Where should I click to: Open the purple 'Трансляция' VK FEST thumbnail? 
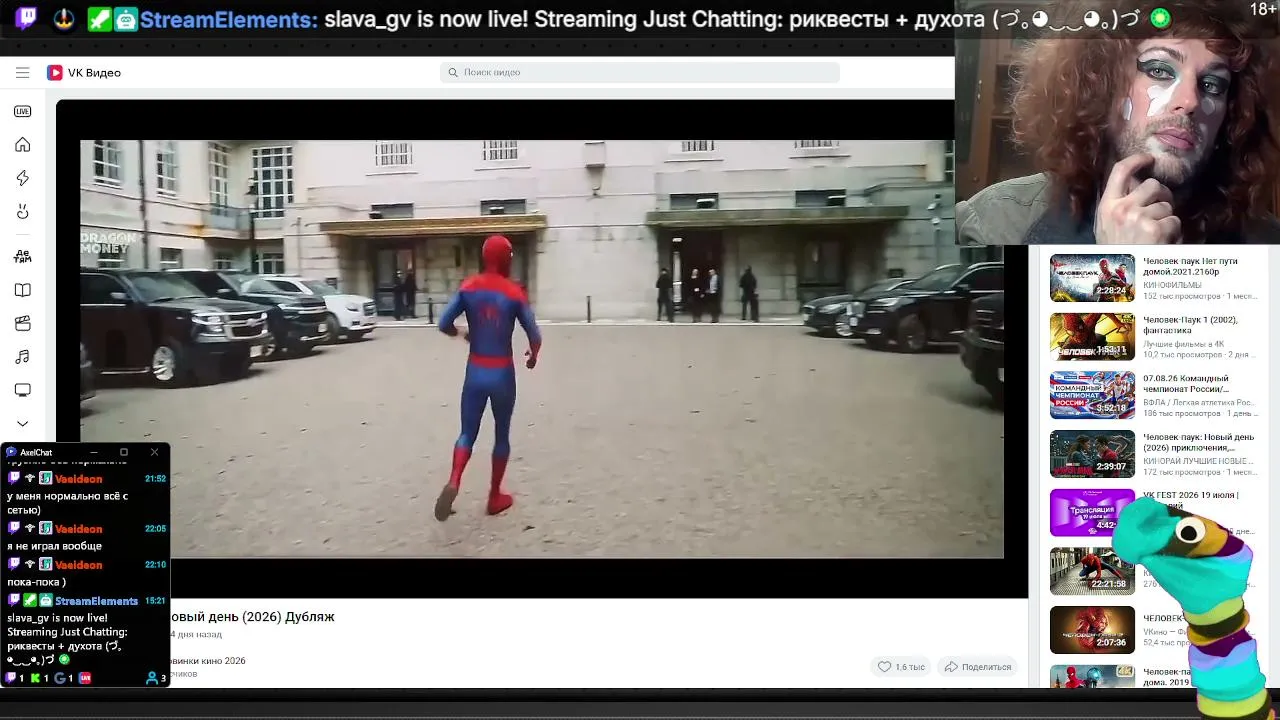(1092, 513)
